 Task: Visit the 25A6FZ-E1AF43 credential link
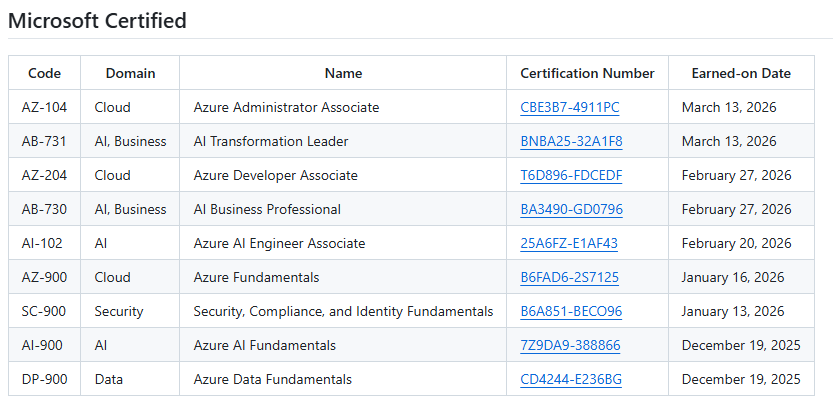point(569,243)
